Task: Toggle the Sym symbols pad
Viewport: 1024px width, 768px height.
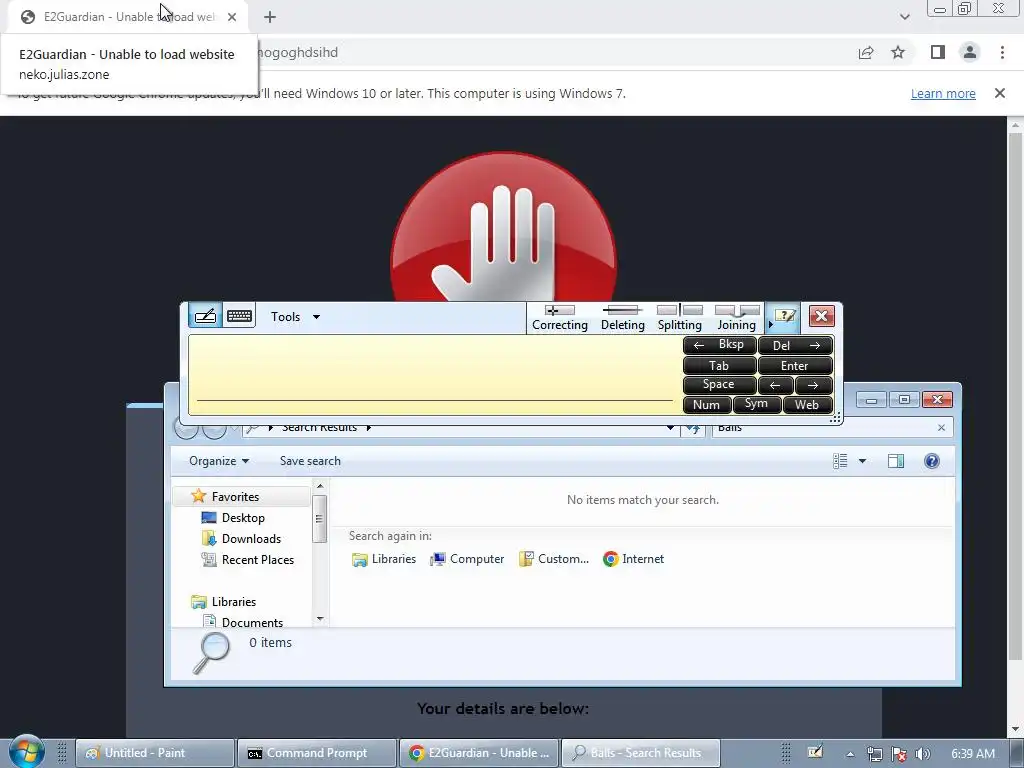Action: [x=756, y=404]
